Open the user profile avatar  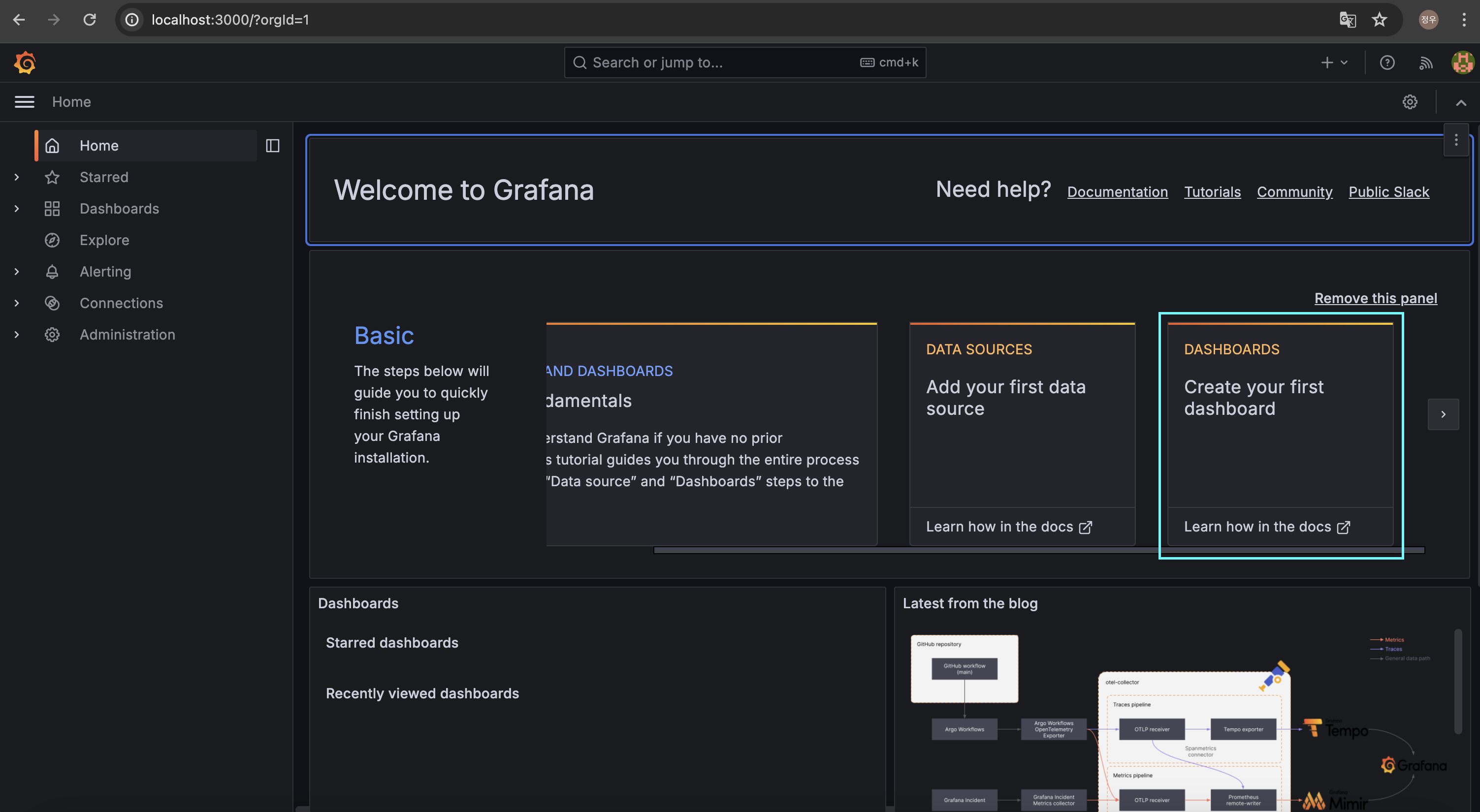tap(1462, 62)
